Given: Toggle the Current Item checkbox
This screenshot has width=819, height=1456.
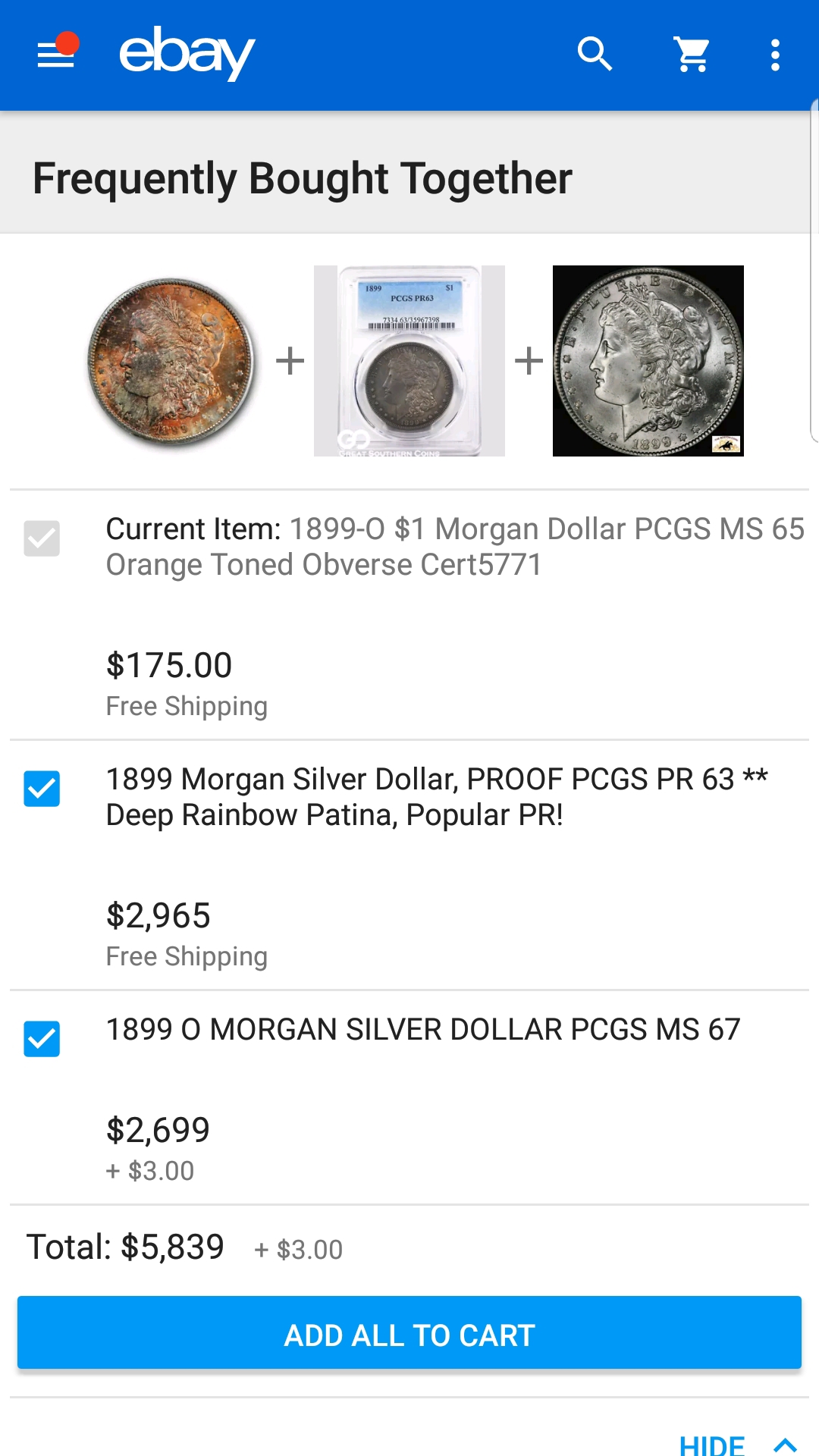Looking at the screenshot, I should tap(42, 538).
